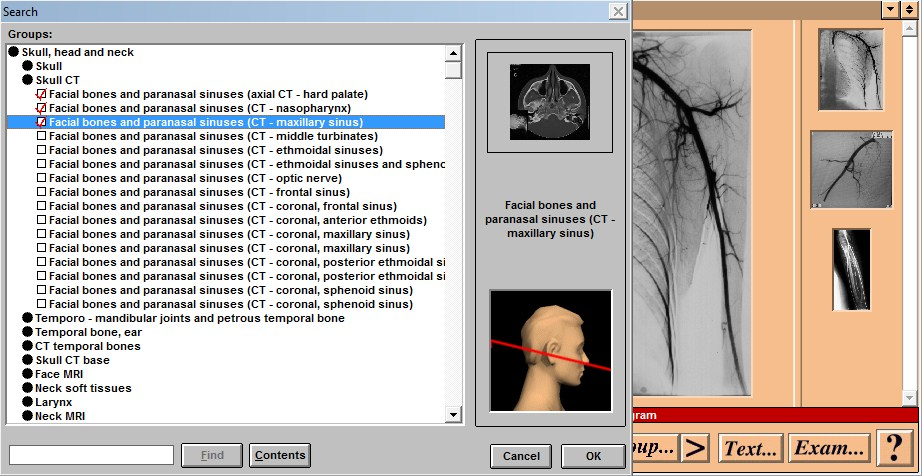Select the middle angiogram thumbnail

point(850,169)
